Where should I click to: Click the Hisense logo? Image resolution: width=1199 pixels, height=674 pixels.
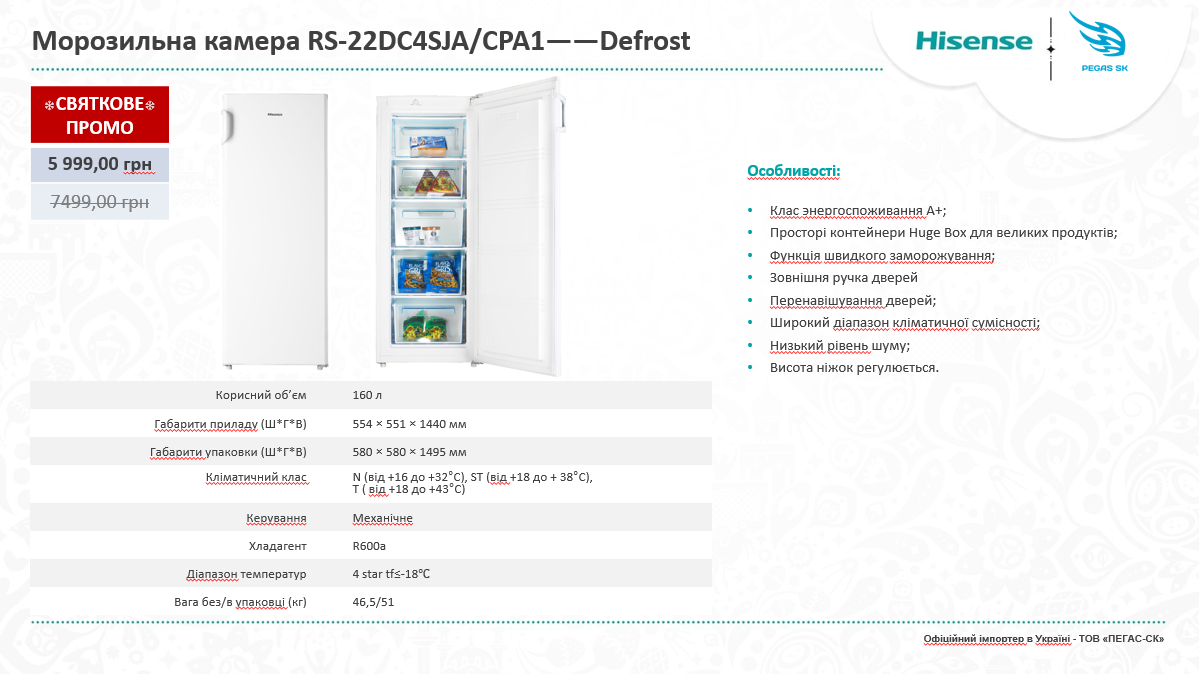coord(974,41)
